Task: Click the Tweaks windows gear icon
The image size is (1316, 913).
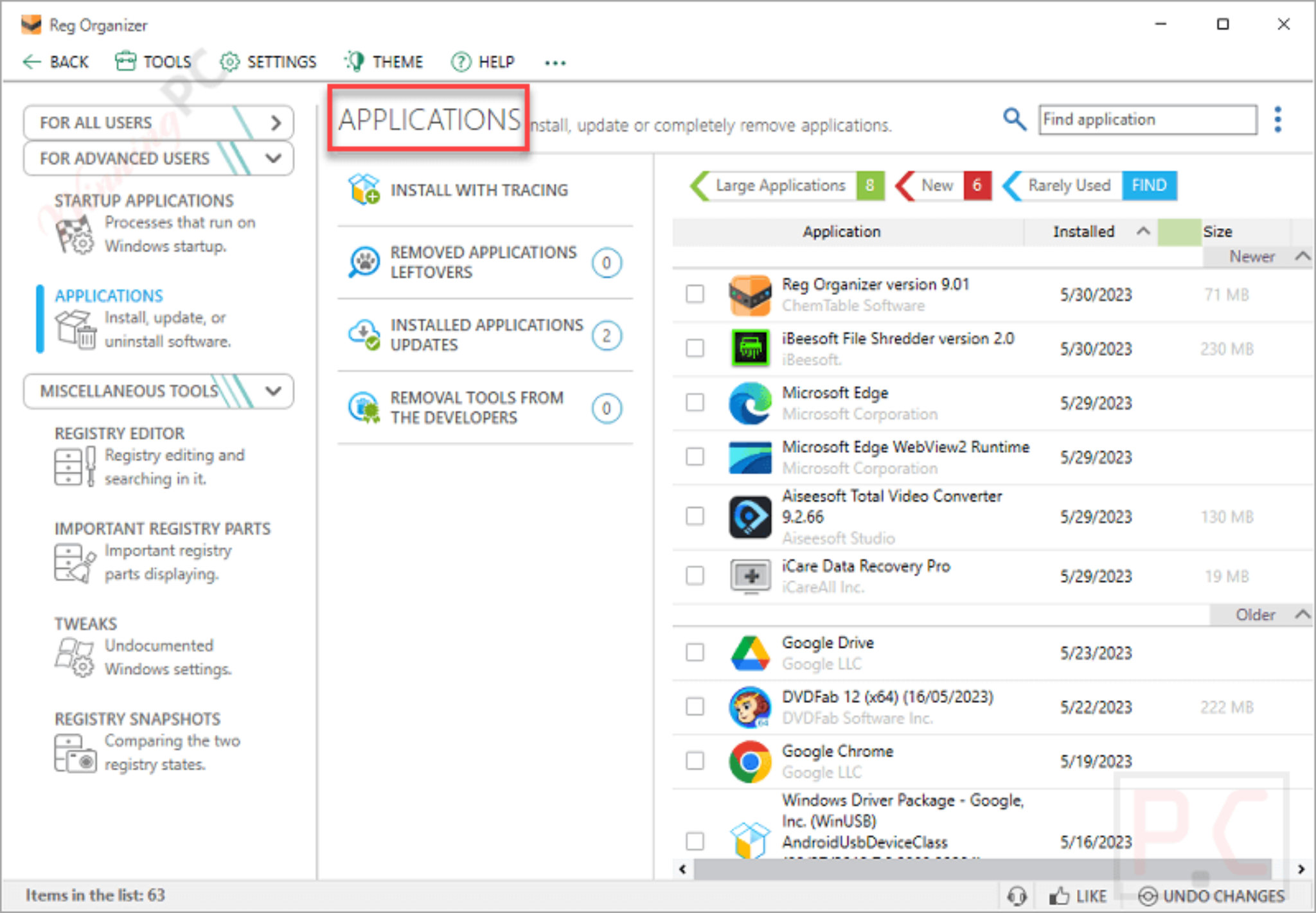Action: tap(75, 657)
